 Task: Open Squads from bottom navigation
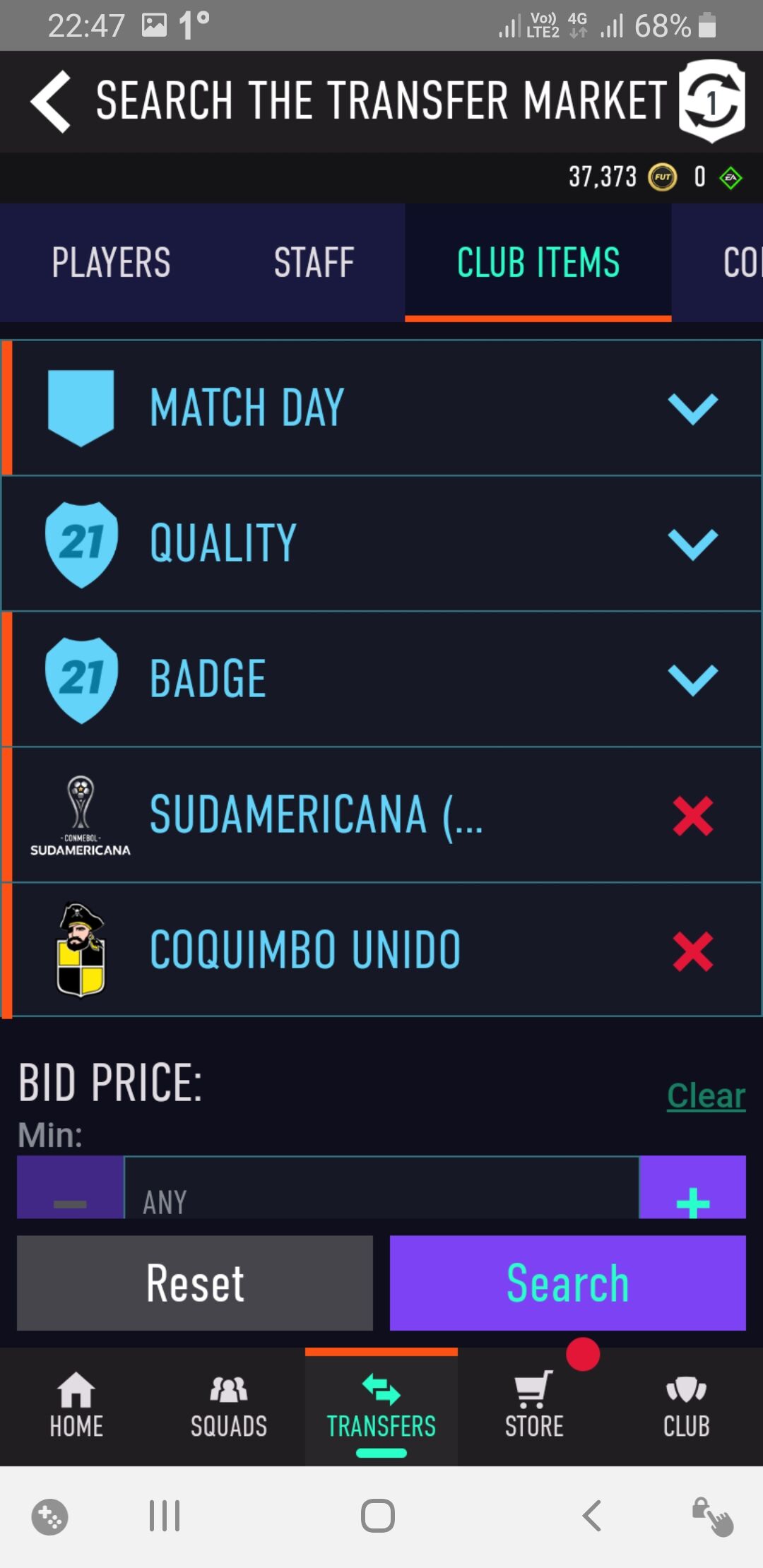tap(229, 1406)
